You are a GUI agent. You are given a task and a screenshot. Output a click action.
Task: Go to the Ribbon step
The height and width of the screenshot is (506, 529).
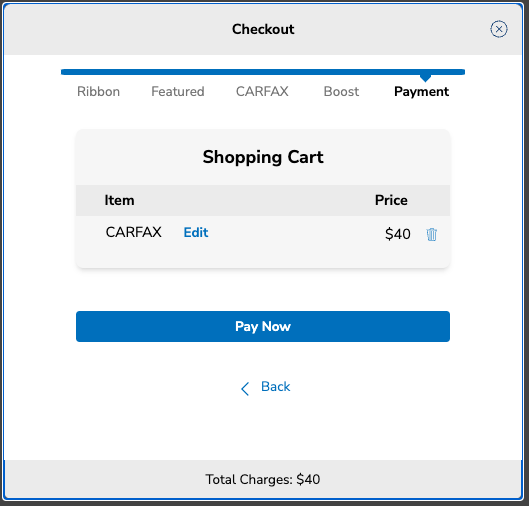pyautogui.click(x=98, y=91)
